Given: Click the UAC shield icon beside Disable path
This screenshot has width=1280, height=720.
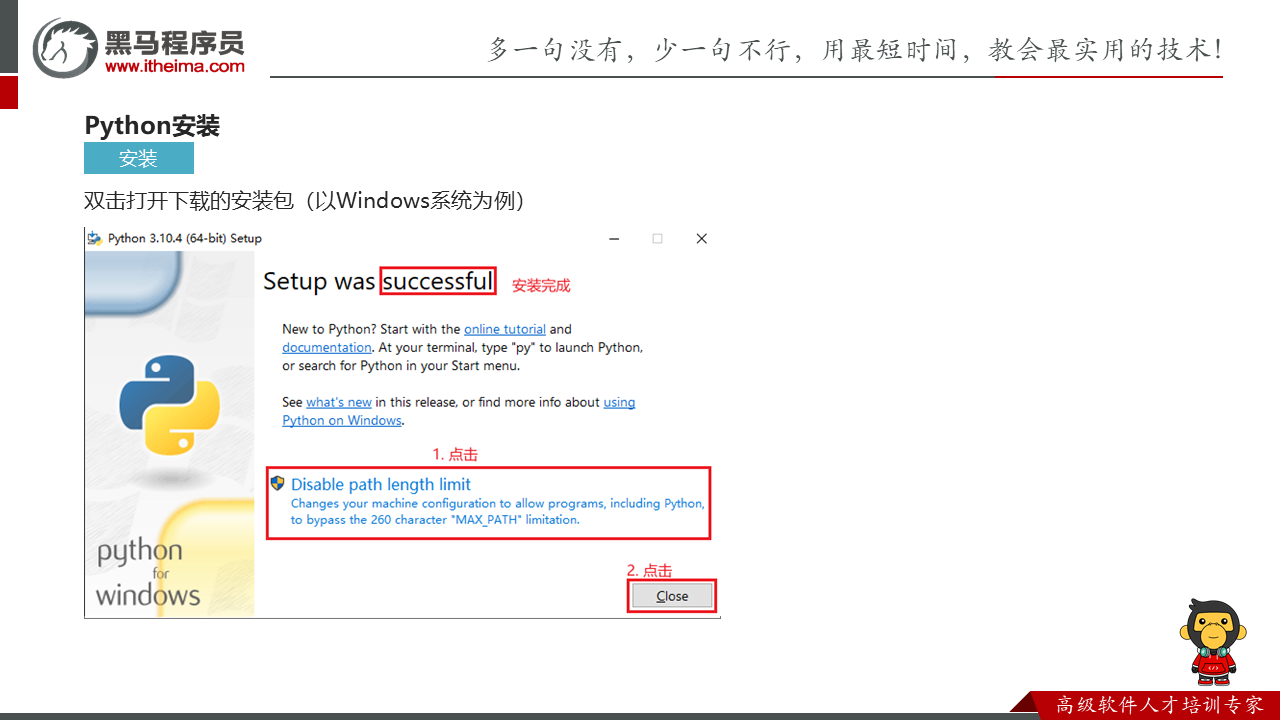Looking at the screenshot, I should [278, 483].
